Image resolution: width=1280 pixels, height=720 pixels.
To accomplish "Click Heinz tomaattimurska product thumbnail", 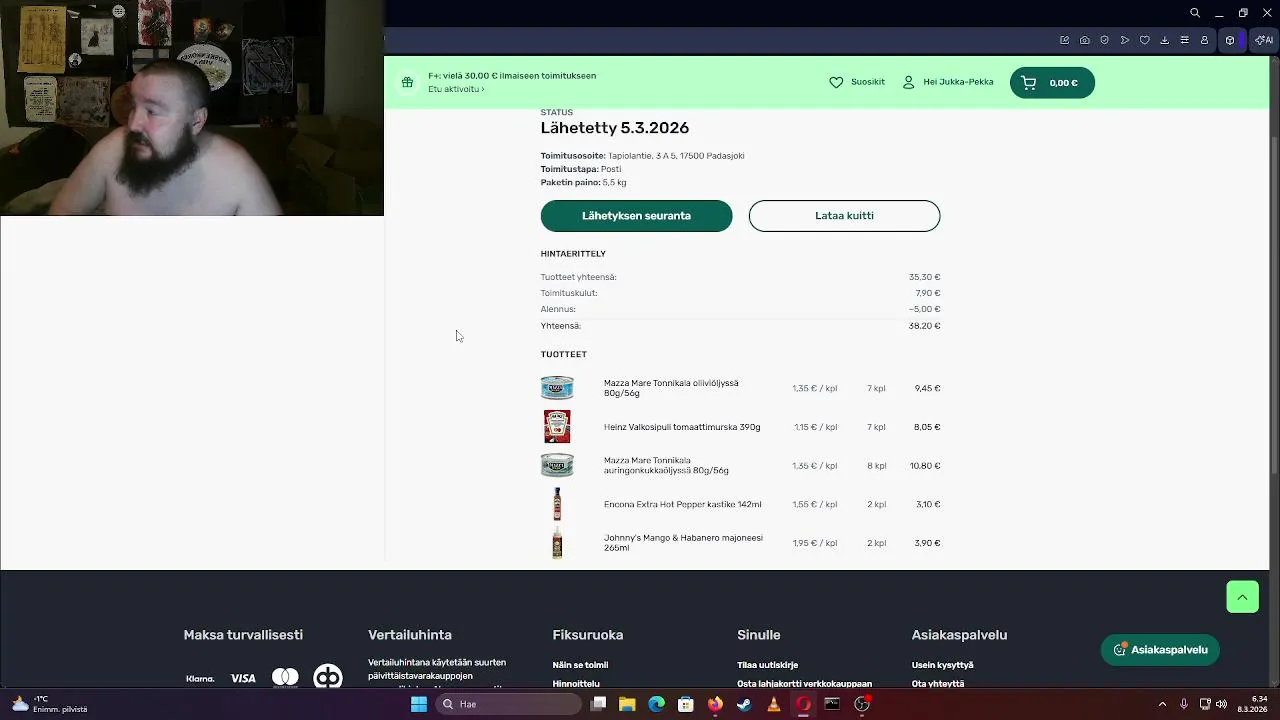I will click(x=557, y=426).
